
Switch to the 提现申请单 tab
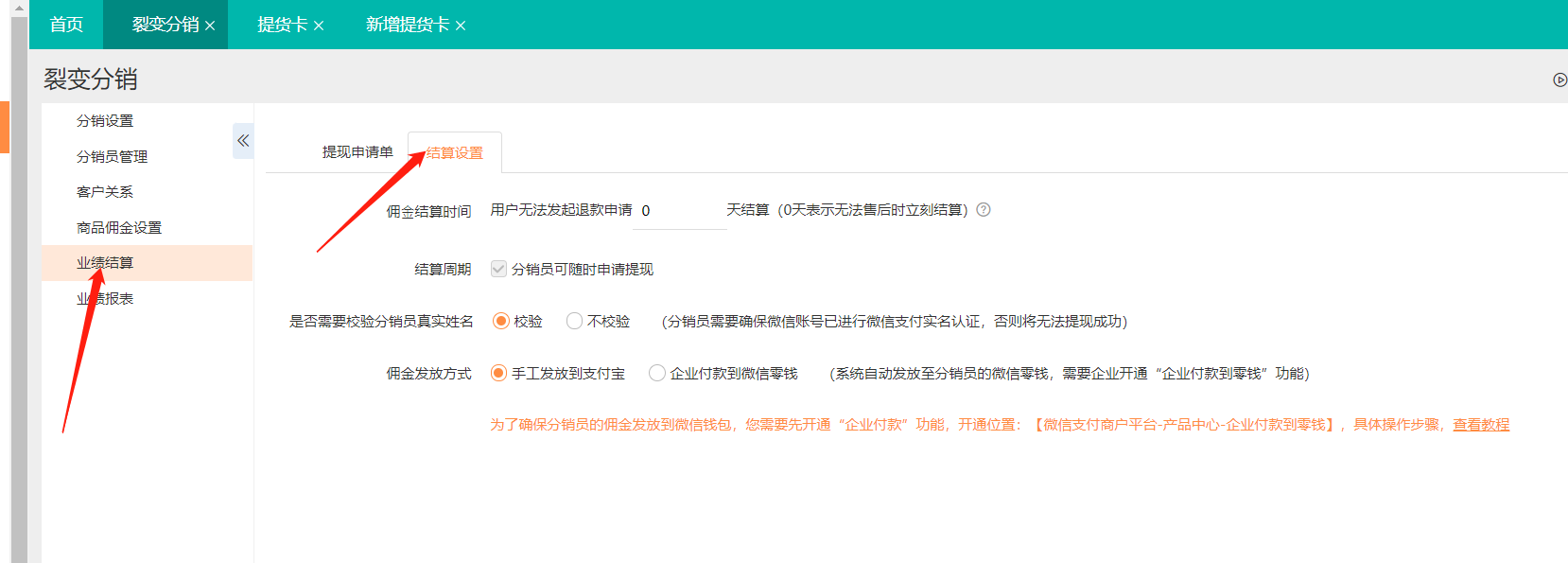(357, 152)
